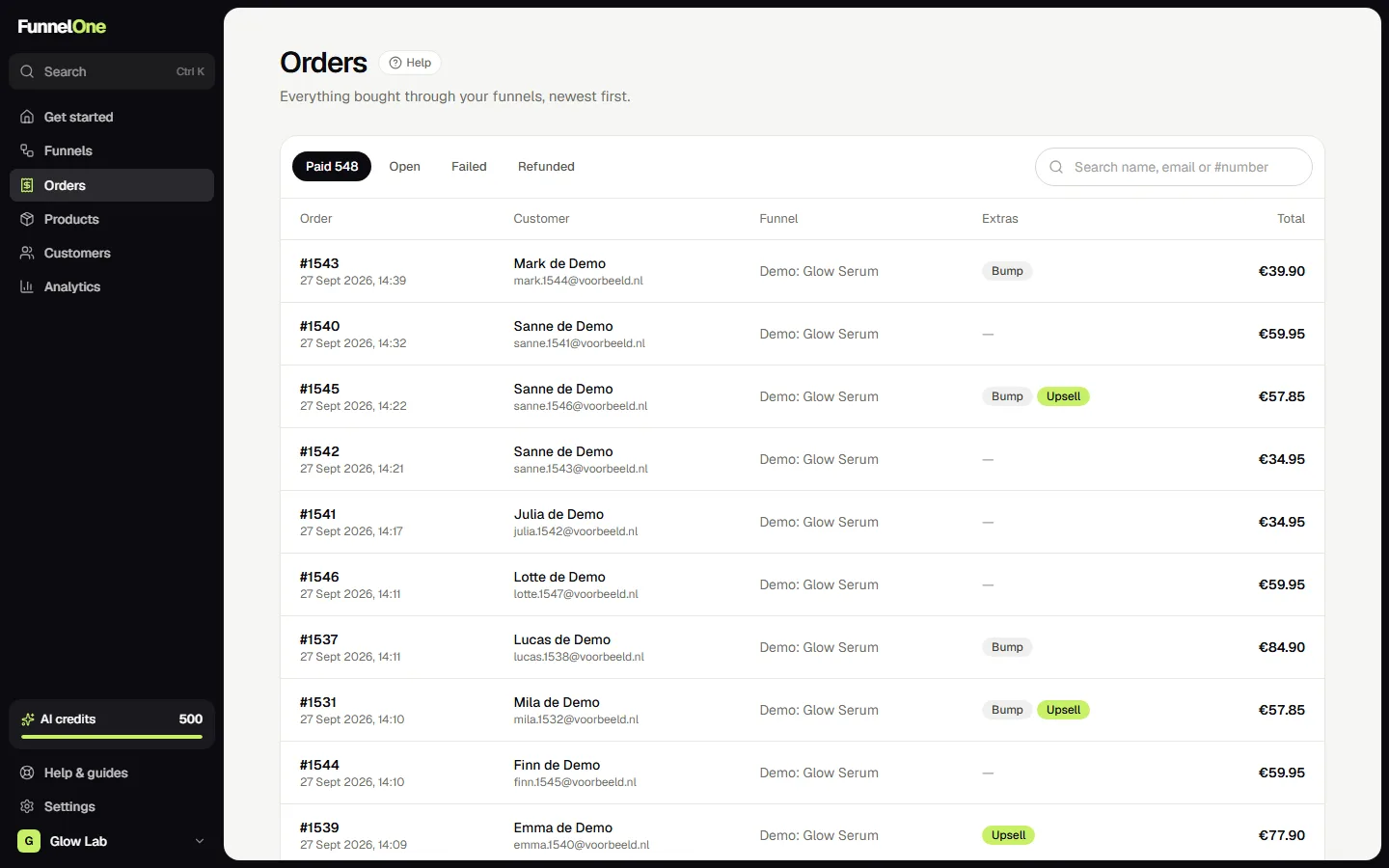1389x868 pixels.
Task: Click the AI credits sparkle icon
Action: [28, 719]
